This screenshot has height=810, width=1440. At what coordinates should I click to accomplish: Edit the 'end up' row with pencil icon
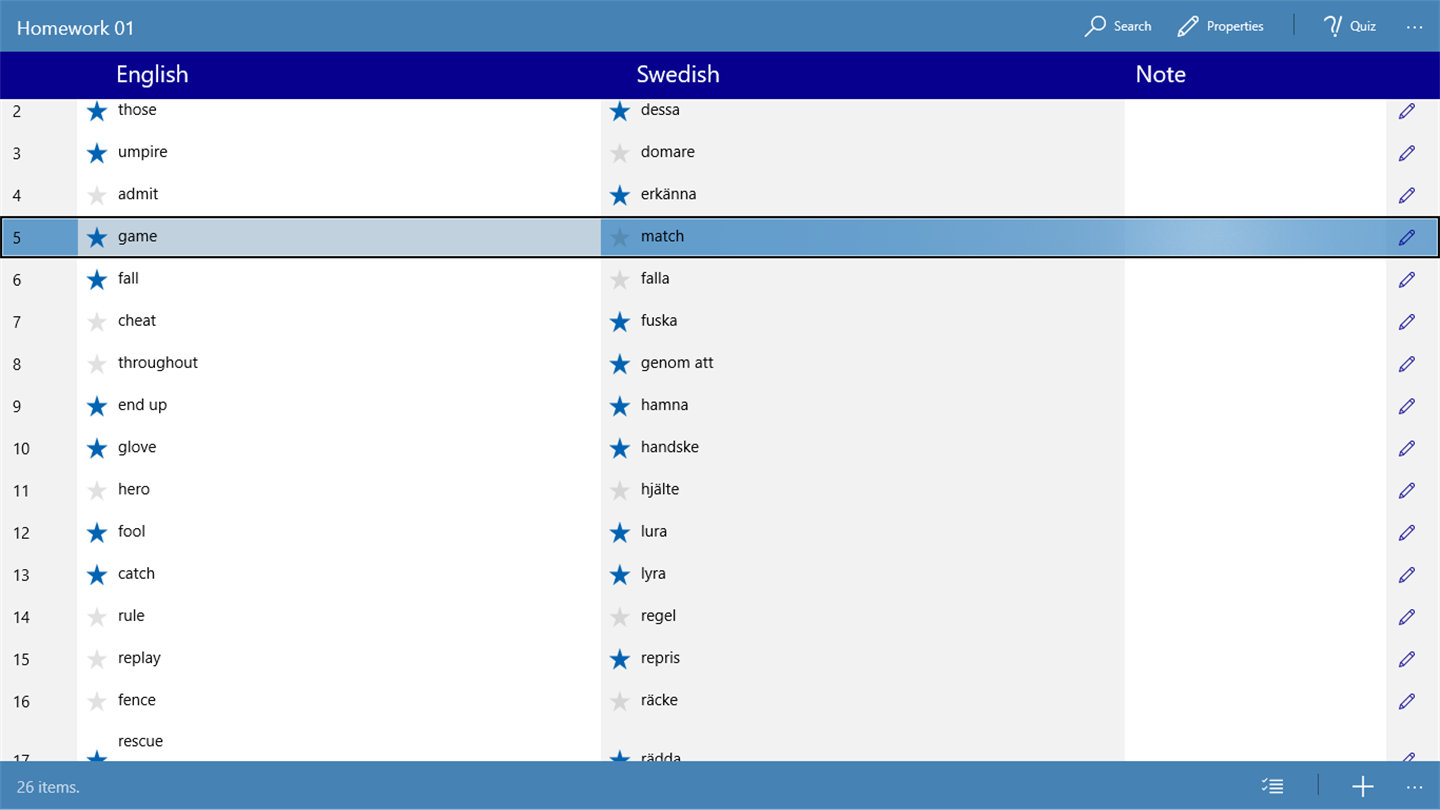point(1407,406)
